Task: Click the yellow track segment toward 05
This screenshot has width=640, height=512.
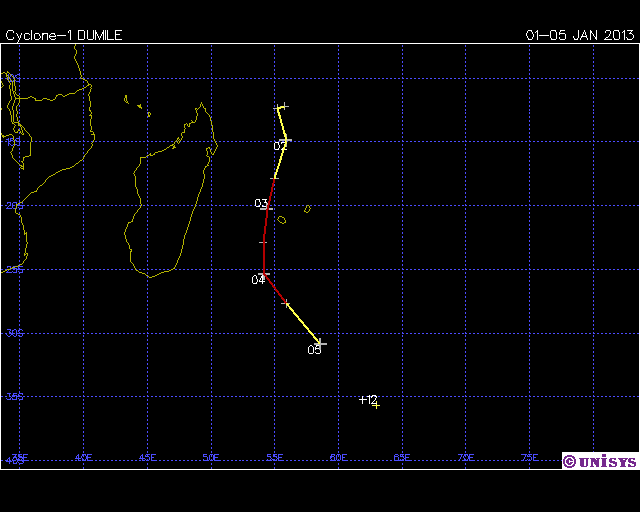Action: click(302, 322)
